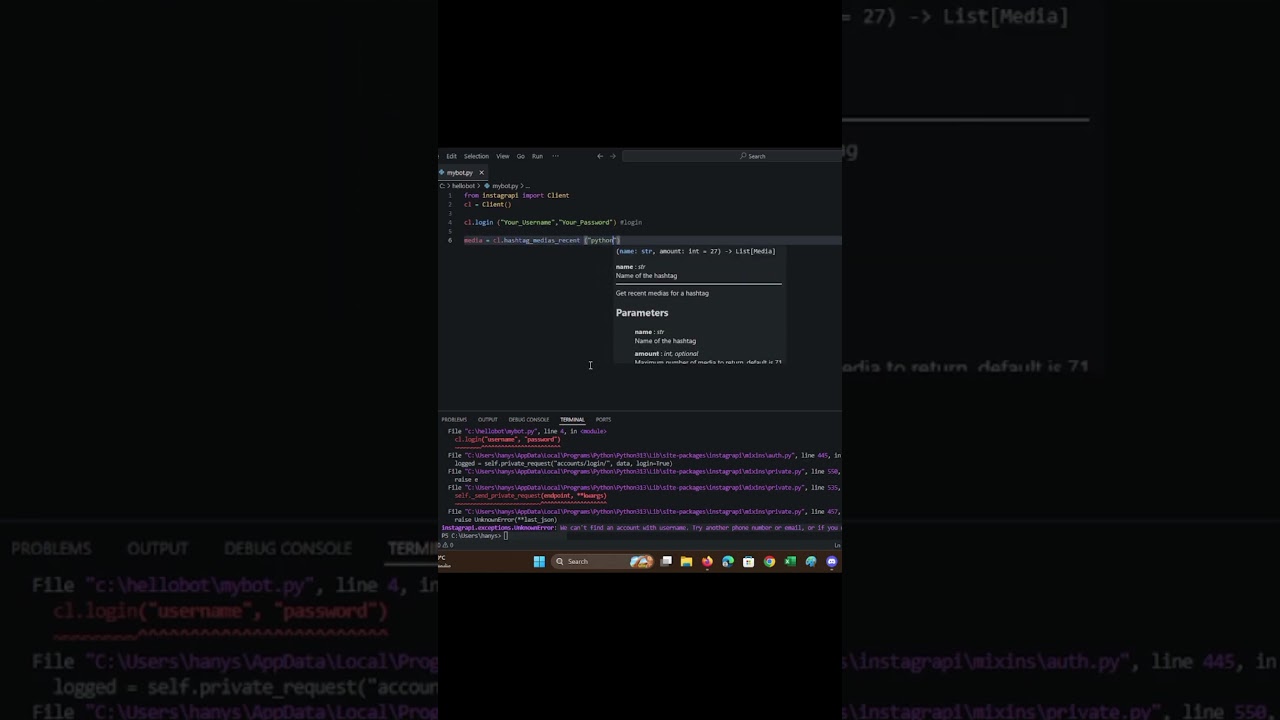Open Excel from the taskbar
Viewport: 1280px width, 720px height.
[x=790, y=561]
